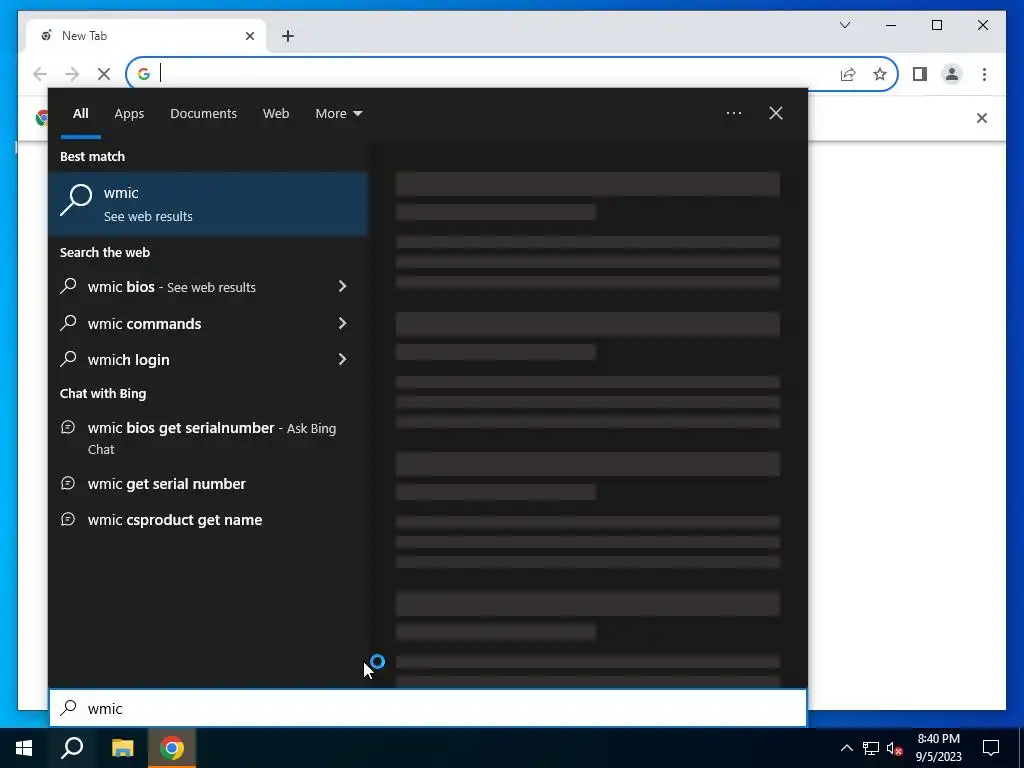1024x768 pixels.
Task: Open the wmic best match result
Action: pyautogui.click(x=208, y=204)
